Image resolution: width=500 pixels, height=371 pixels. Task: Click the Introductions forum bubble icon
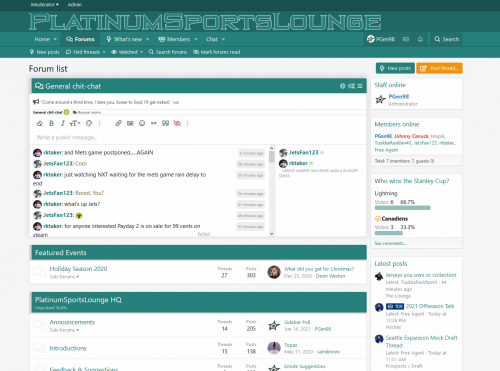(39, 348)
